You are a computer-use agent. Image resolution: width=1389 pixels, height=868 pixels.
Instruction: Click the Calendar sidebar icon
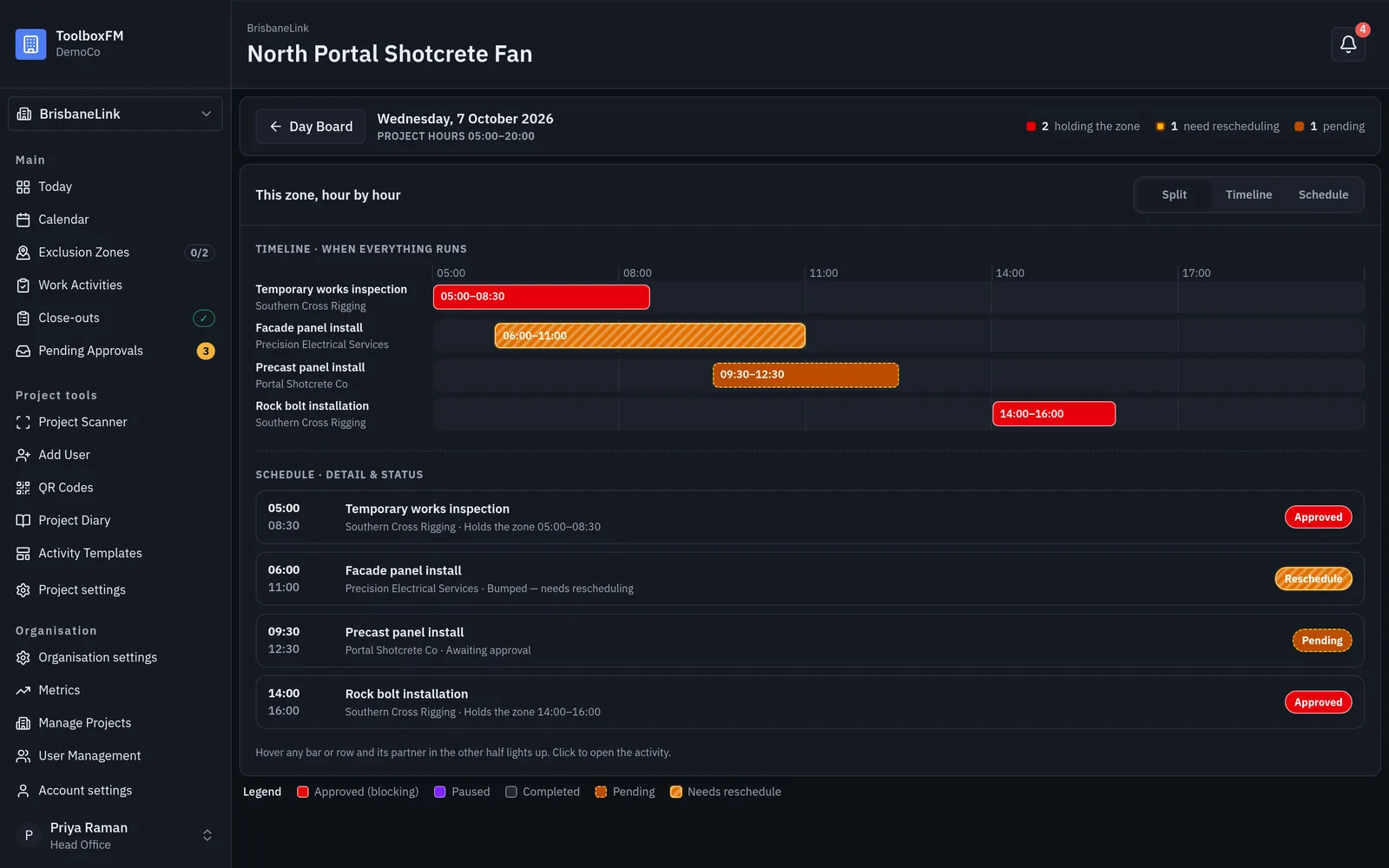(23, 220)
